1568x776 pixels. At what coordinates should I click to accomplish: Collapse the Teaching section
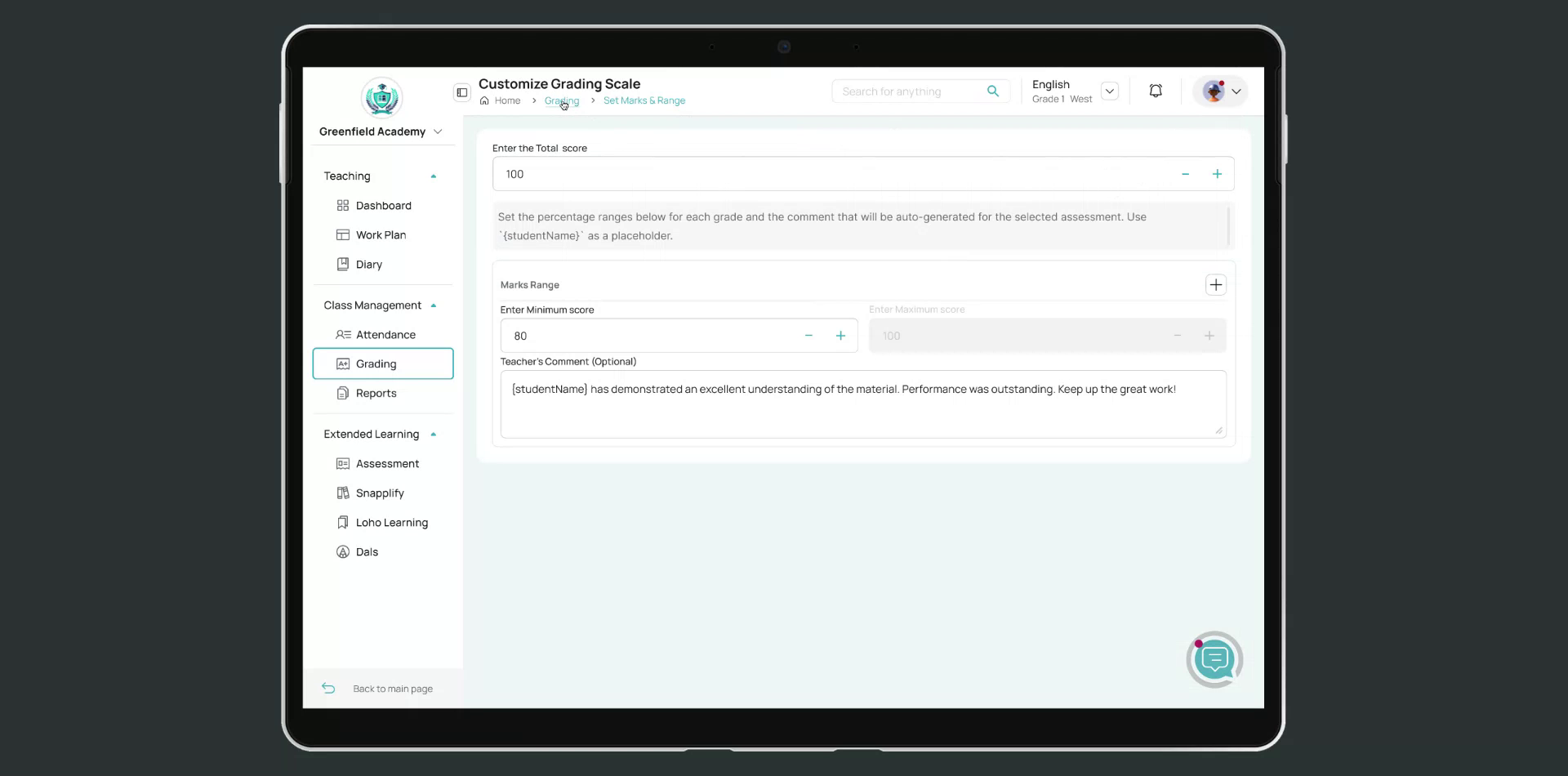tap(434, 176)
